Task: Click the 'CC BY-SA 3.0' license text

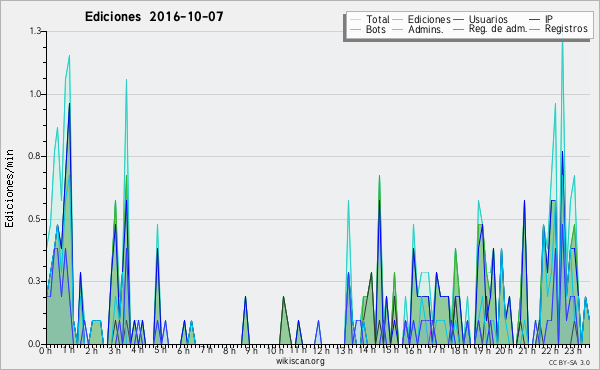Action: (x=569, y=362)
